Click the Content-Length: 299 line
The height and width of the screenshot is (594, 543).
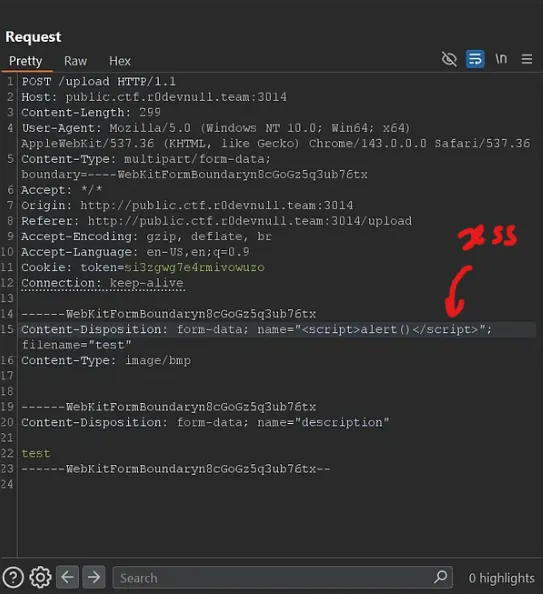[91, 113]
